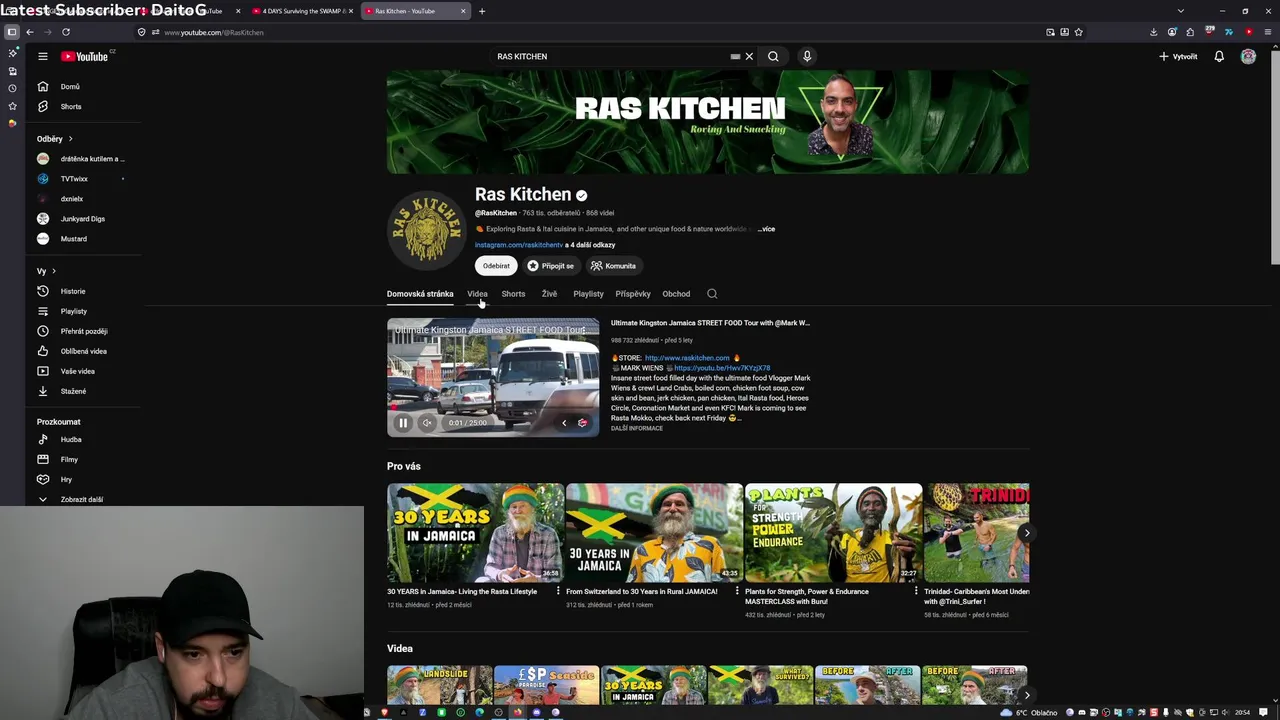Click the Vytvořit button

1178,56
